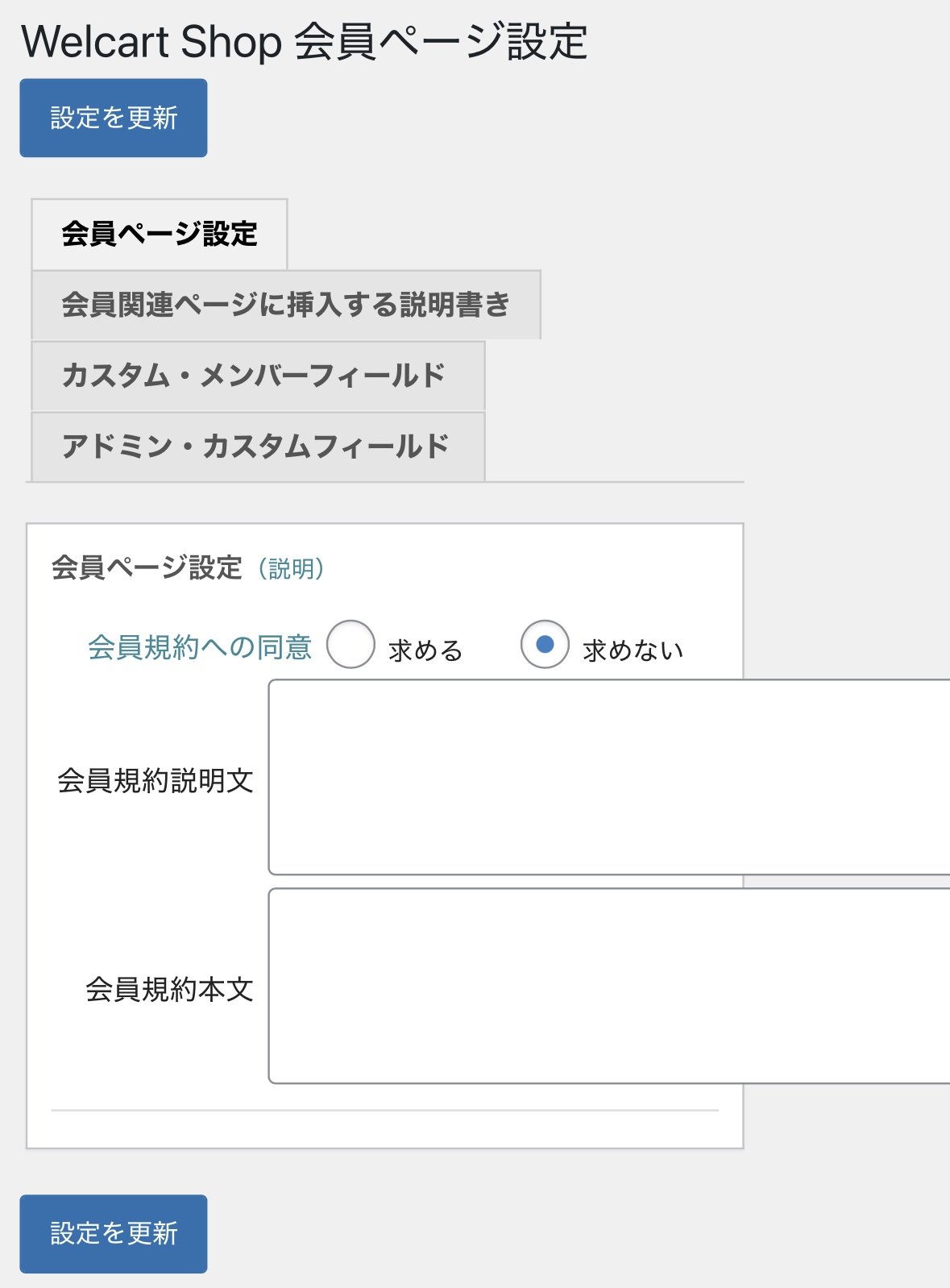Open the カスタム・メンバーフィールド tab

(x=258, y=376)
